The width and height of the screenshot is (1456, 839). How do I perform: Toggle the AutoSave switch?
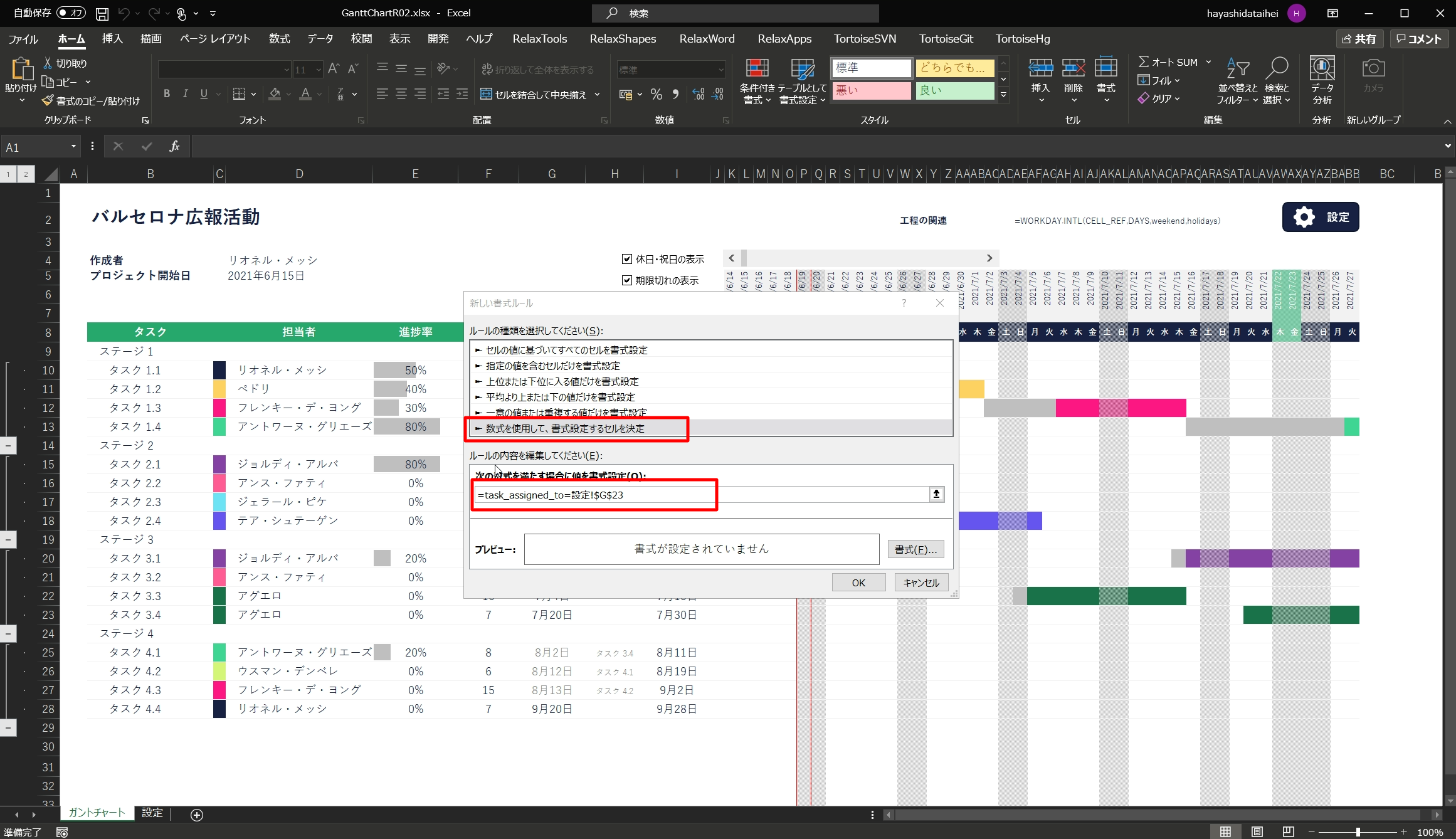coord(71,13)
